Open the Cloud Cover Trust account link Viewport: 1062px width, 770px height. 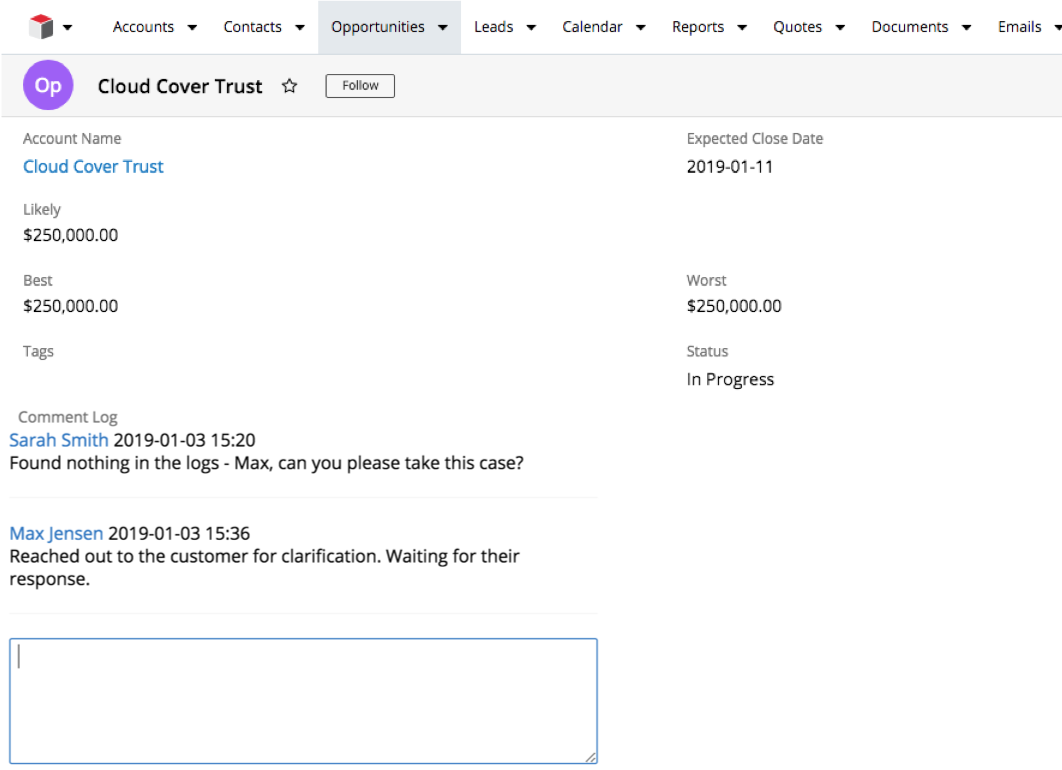(x=93, y=167)
